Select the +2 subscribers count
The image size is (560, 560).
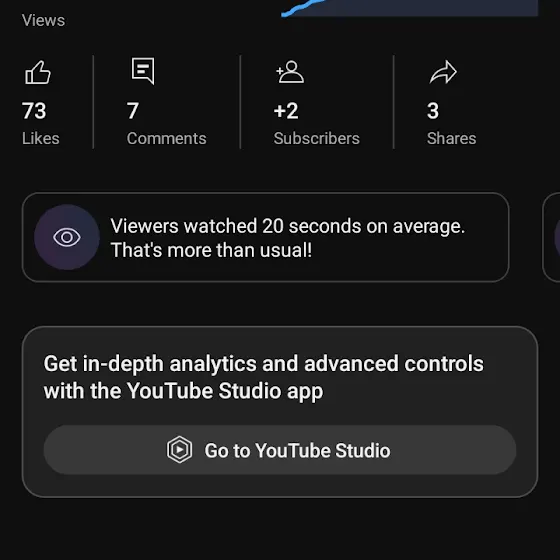(x=286, y=111)
